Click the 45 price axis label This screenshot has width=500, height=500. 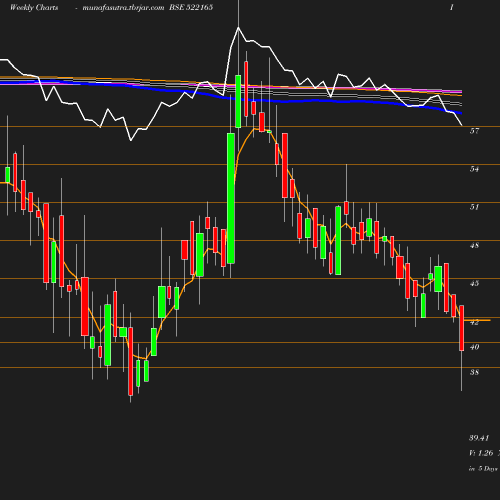coord(474,283)
